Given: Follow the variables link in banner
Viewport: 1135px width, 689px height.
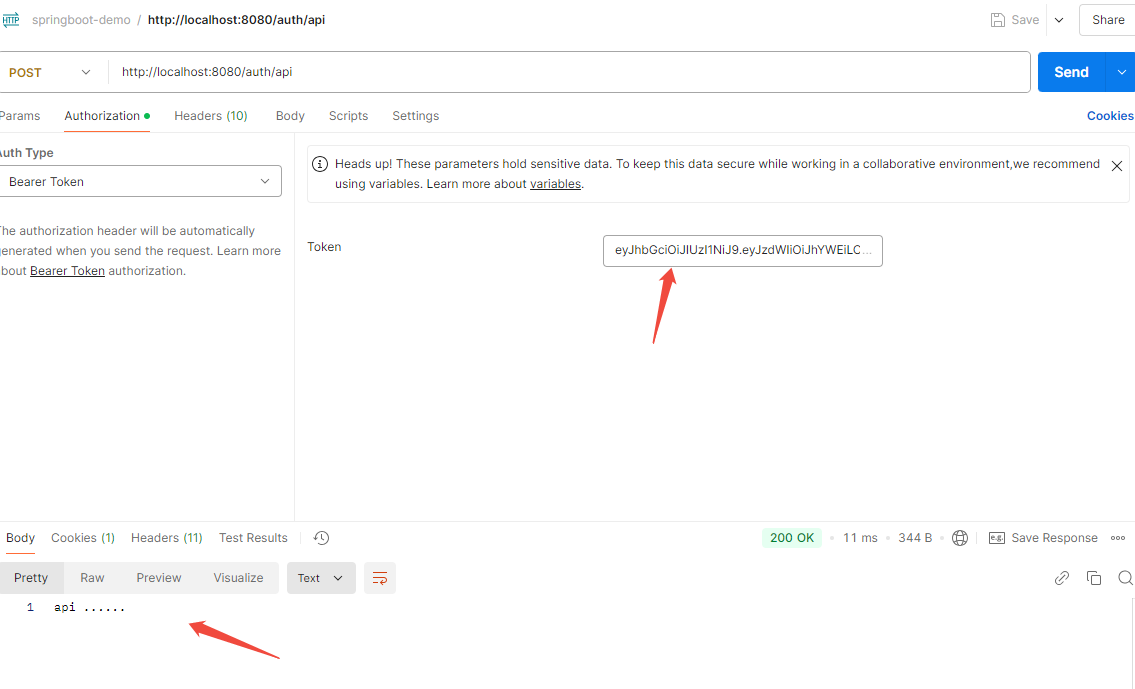Looking at the screenshot, I should click(555, 184).
